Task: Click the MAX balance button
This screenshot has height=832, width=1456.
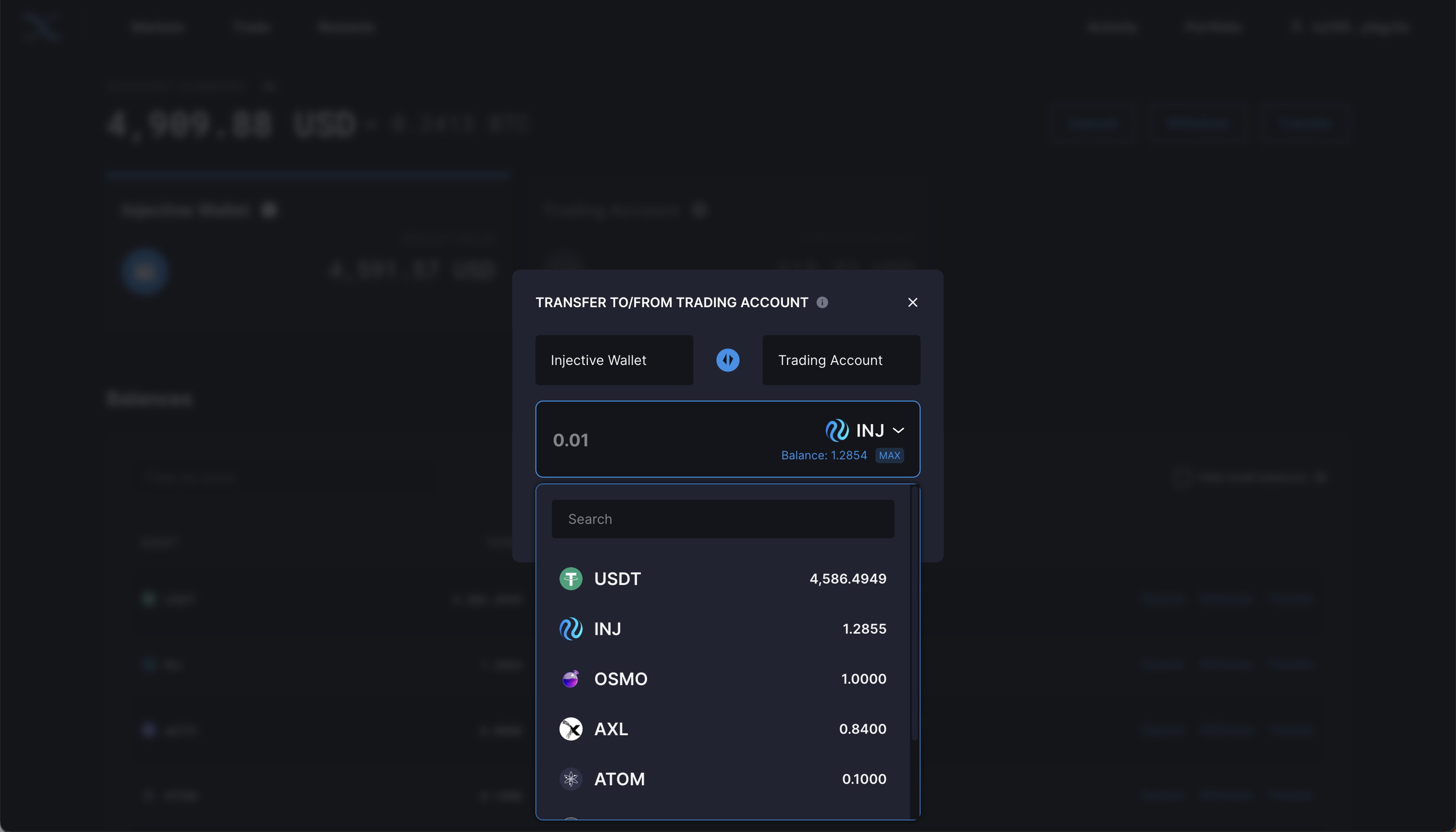Action: click(889, 455)
